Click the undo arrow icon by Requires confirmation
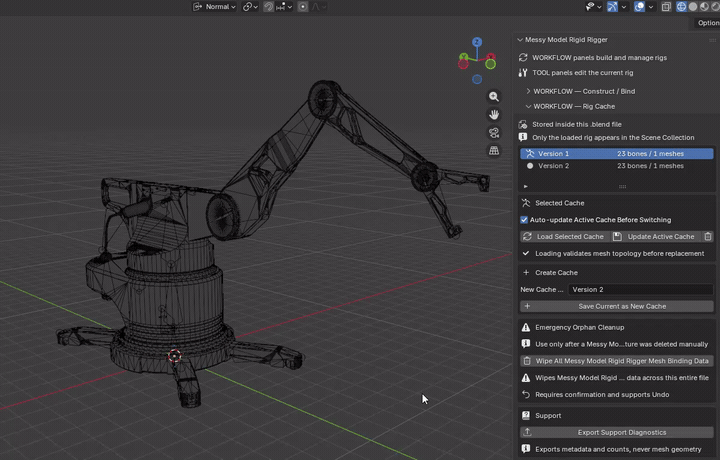720x460 pixels. point(526,394)
